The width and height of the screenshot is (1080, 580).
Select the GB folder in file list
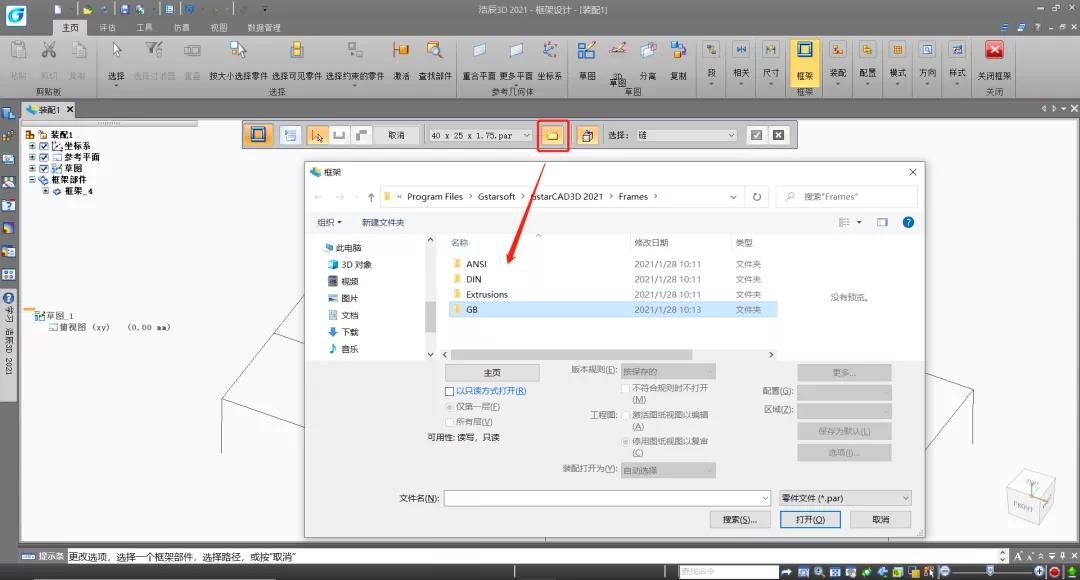click(613, 310)
